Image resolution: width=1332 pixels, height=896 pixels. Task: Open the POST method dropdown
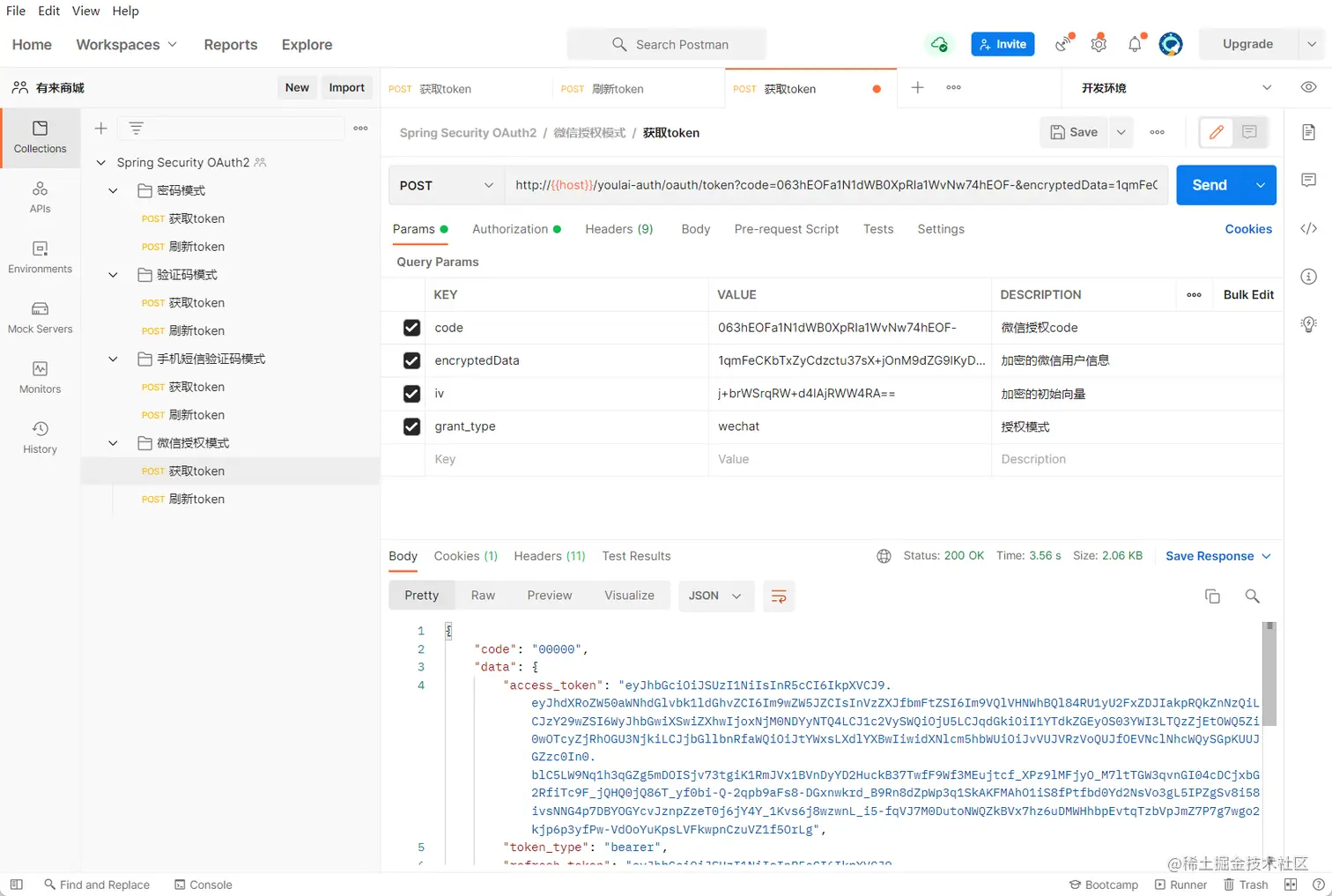pos(446,185)
